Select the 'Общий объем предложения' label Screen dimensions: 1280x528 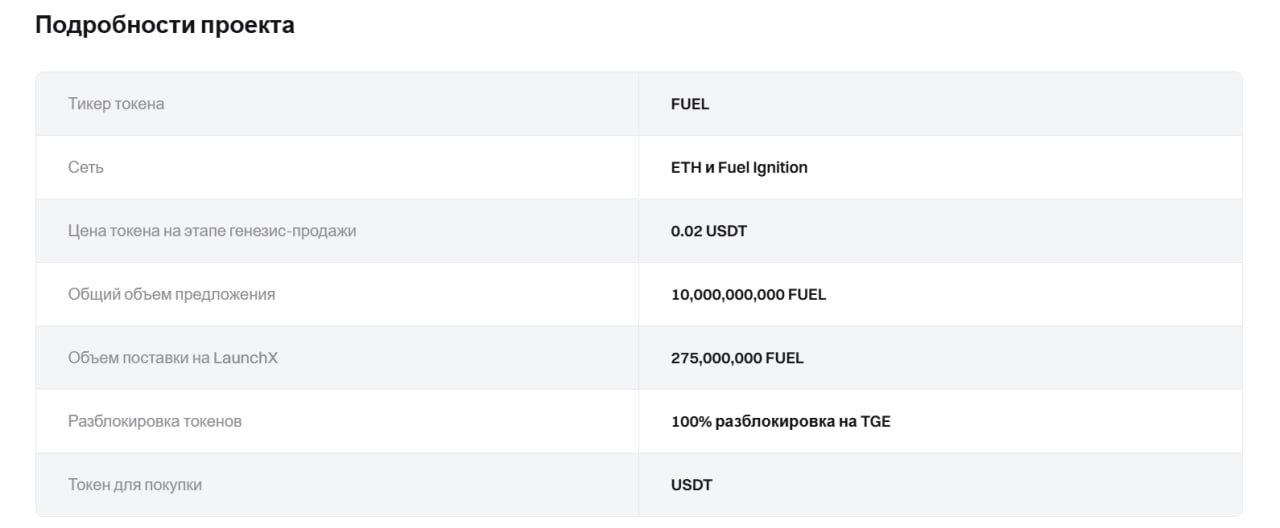[172, 294]
